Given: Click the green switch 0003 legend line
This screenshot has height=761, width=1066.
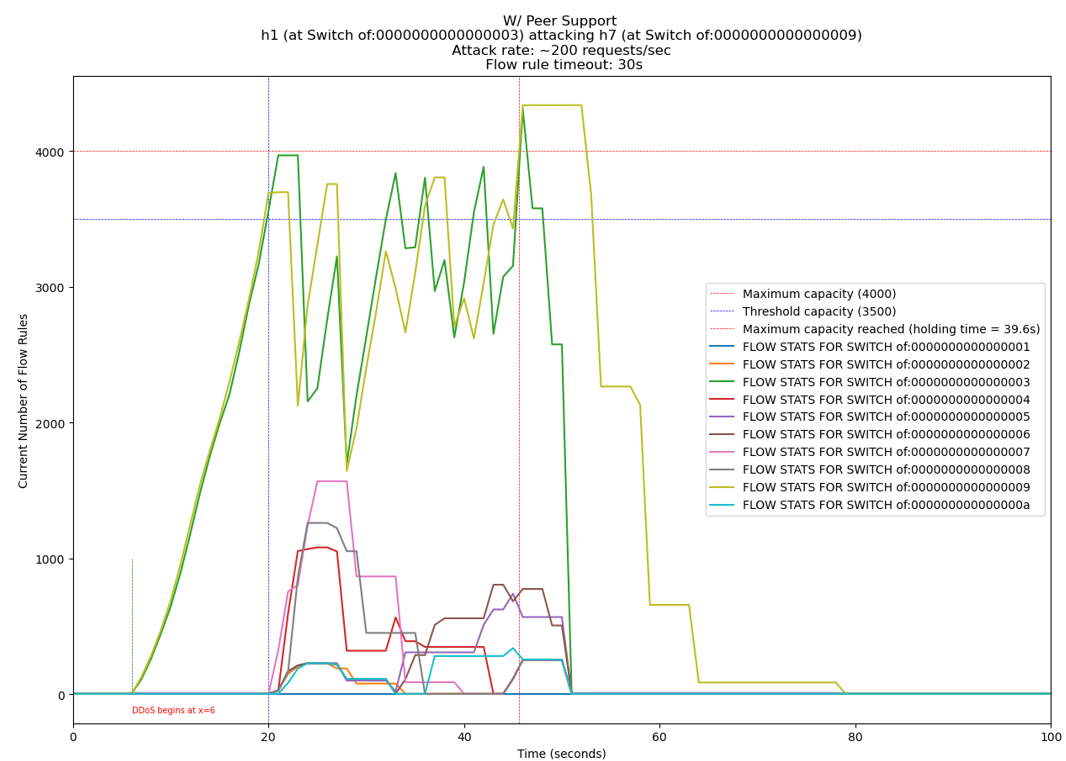Looking at the screenshot, I should pos(722,382).
